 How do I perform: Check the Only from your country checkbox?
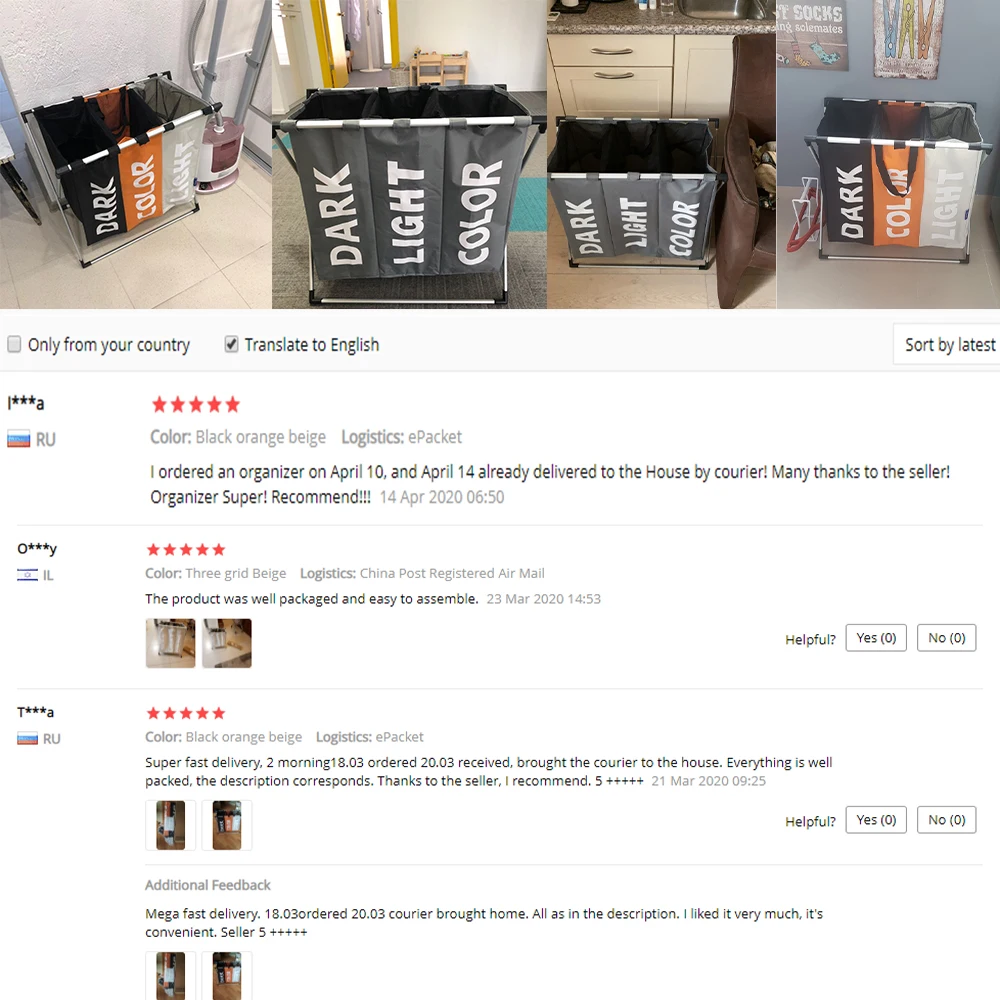[14, 344]
